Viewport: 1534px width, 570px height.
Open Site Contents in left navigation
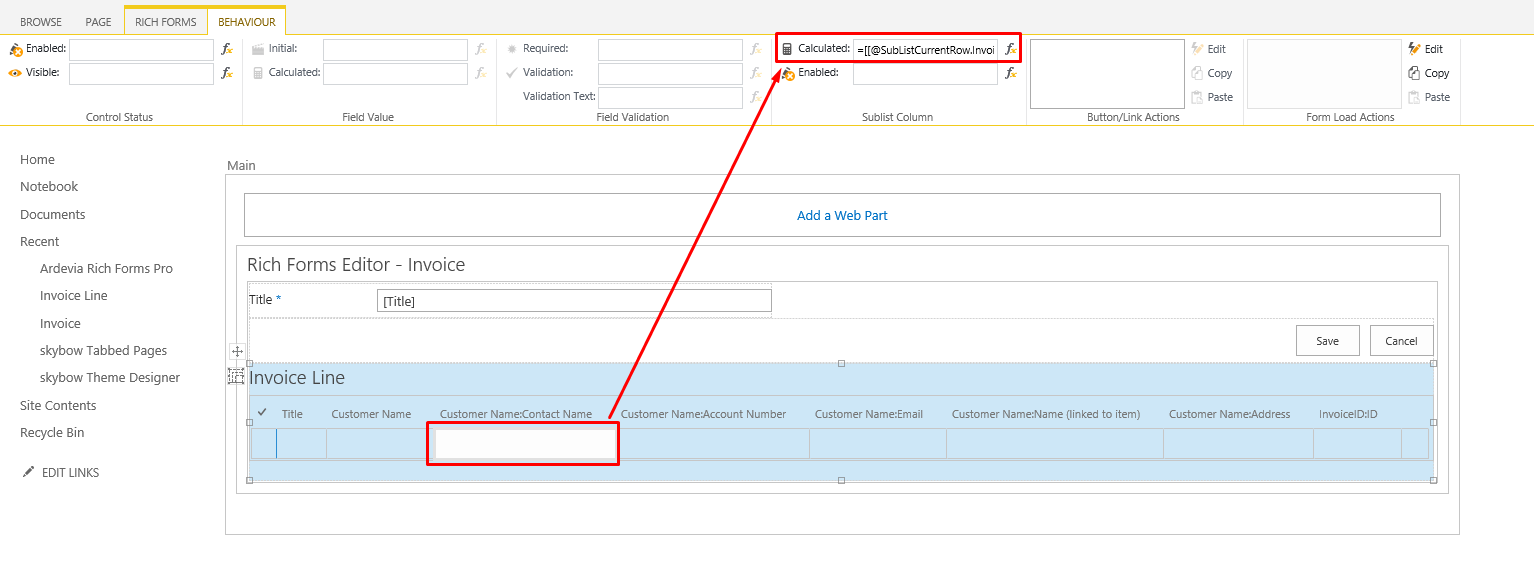click(58, 406)
